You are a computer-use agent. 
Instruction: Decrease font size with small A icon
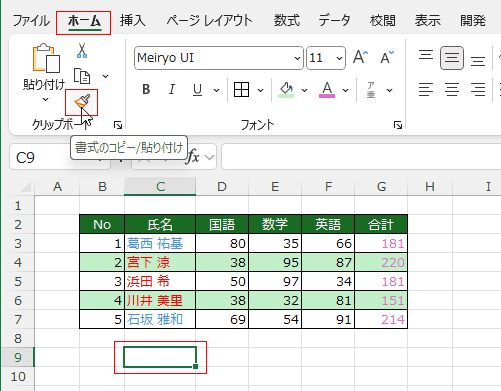click(387, 57)
